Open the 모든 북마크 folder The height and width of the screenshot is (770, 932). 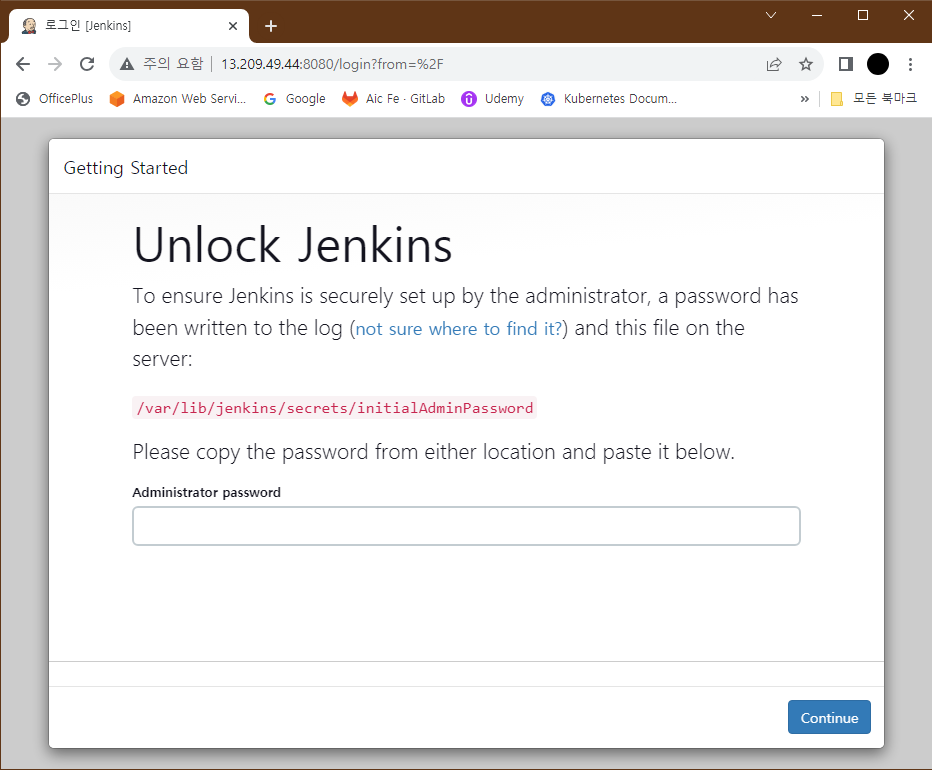873,99
